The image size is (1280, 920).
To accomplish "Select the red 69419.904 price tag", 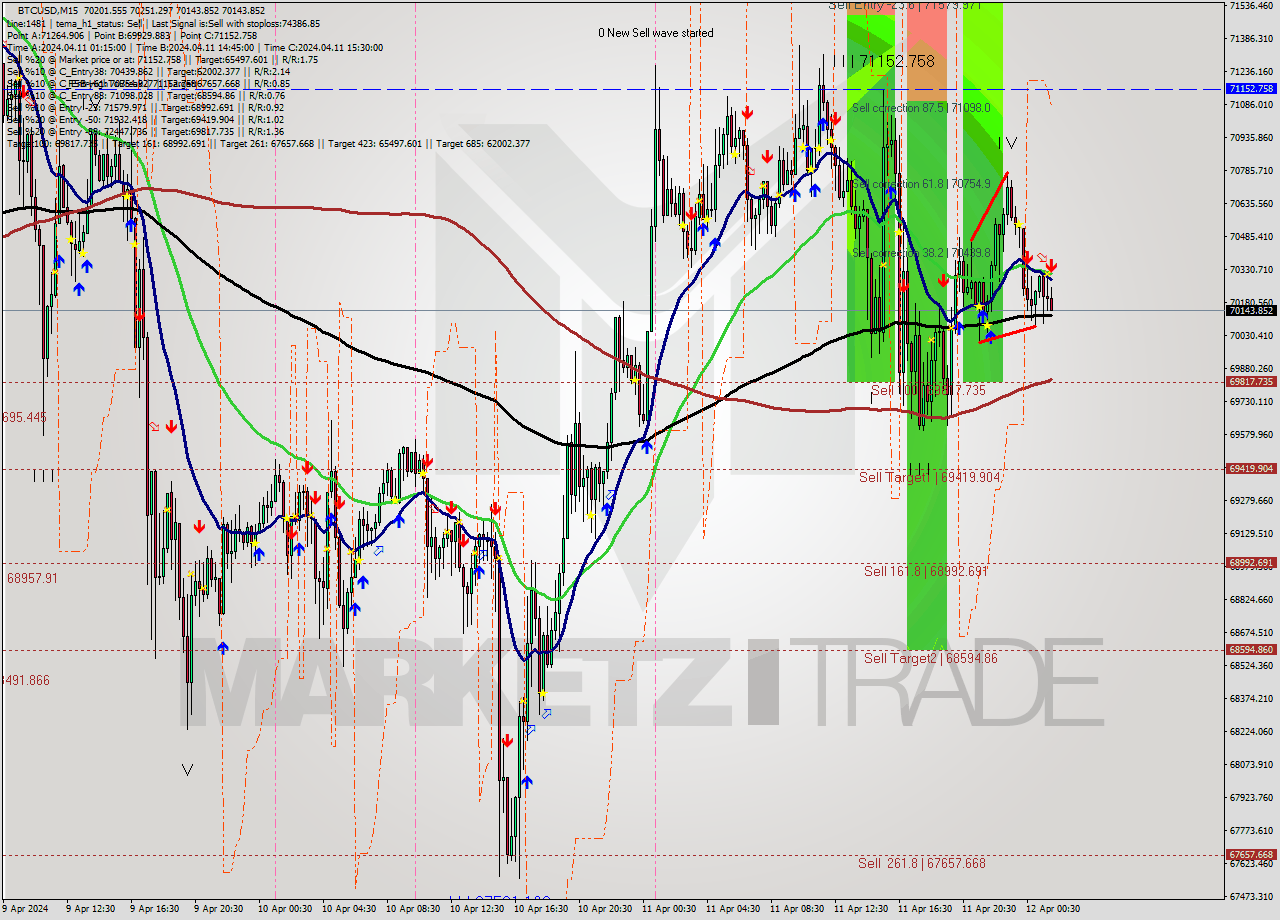I will (x=1251, y=468).
